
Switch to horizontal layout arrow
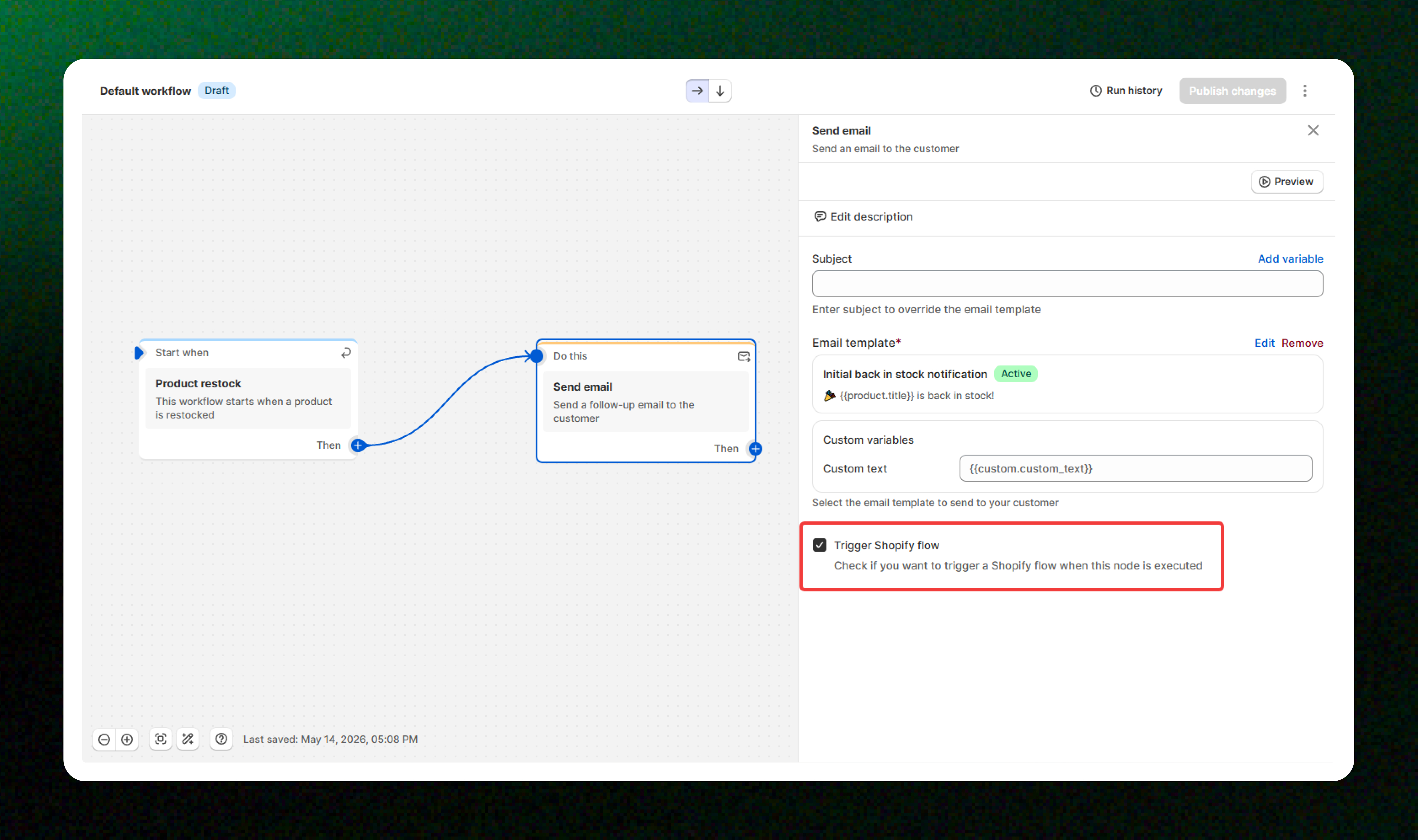pos(697,90)
